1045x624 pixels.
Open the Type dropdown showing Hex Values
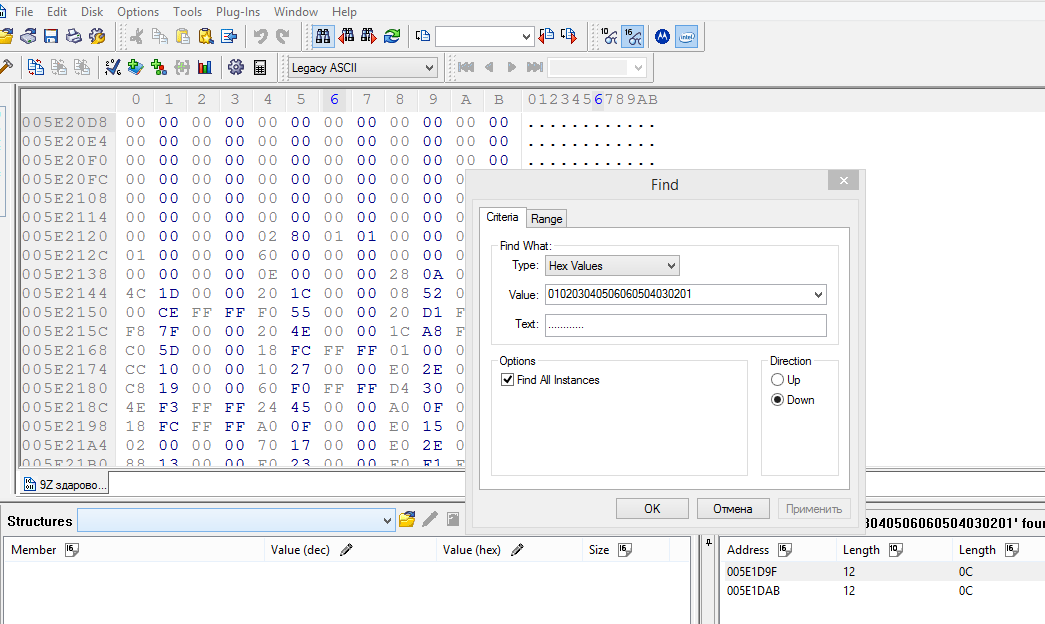pos(612,266)
